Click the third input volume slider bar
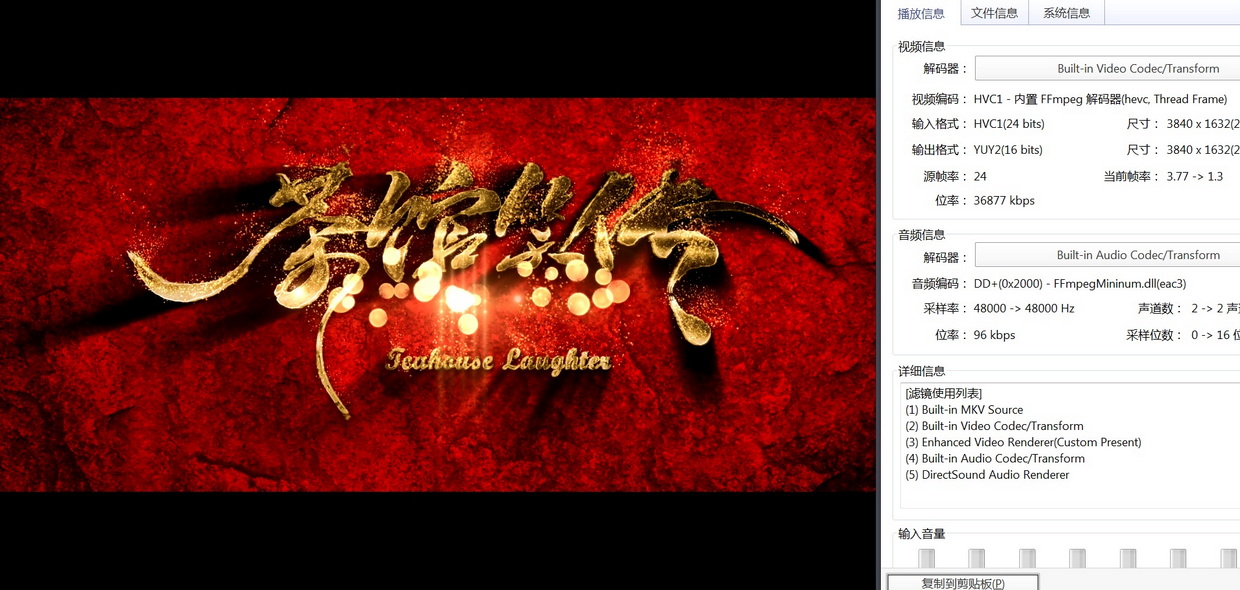 (1027, 558)
